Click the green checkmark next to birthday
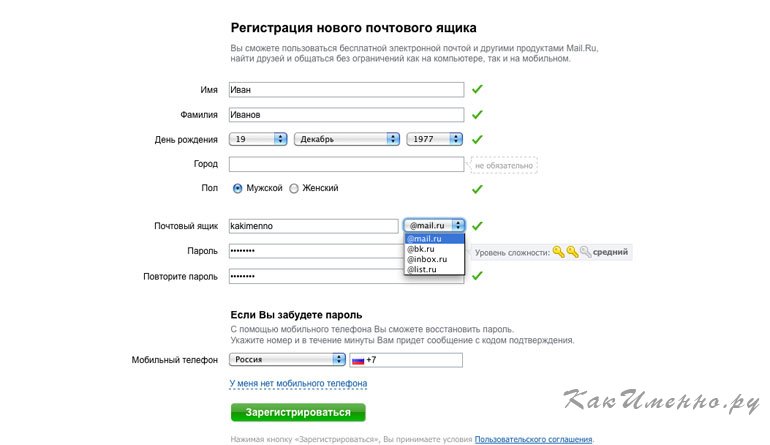770x445 pixels. [477, 139]
